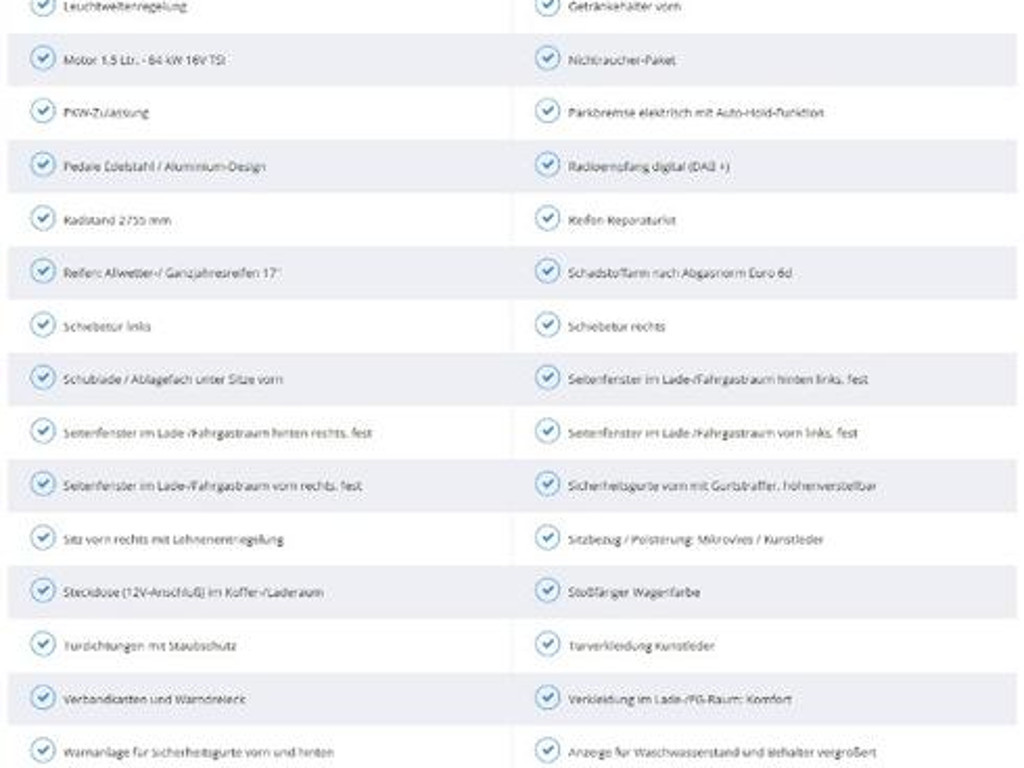This screenshot has width=1024, height=768.
Task: Click the check icon next to Stoßfänger Wagenfarbe
Action: (547, 591)
